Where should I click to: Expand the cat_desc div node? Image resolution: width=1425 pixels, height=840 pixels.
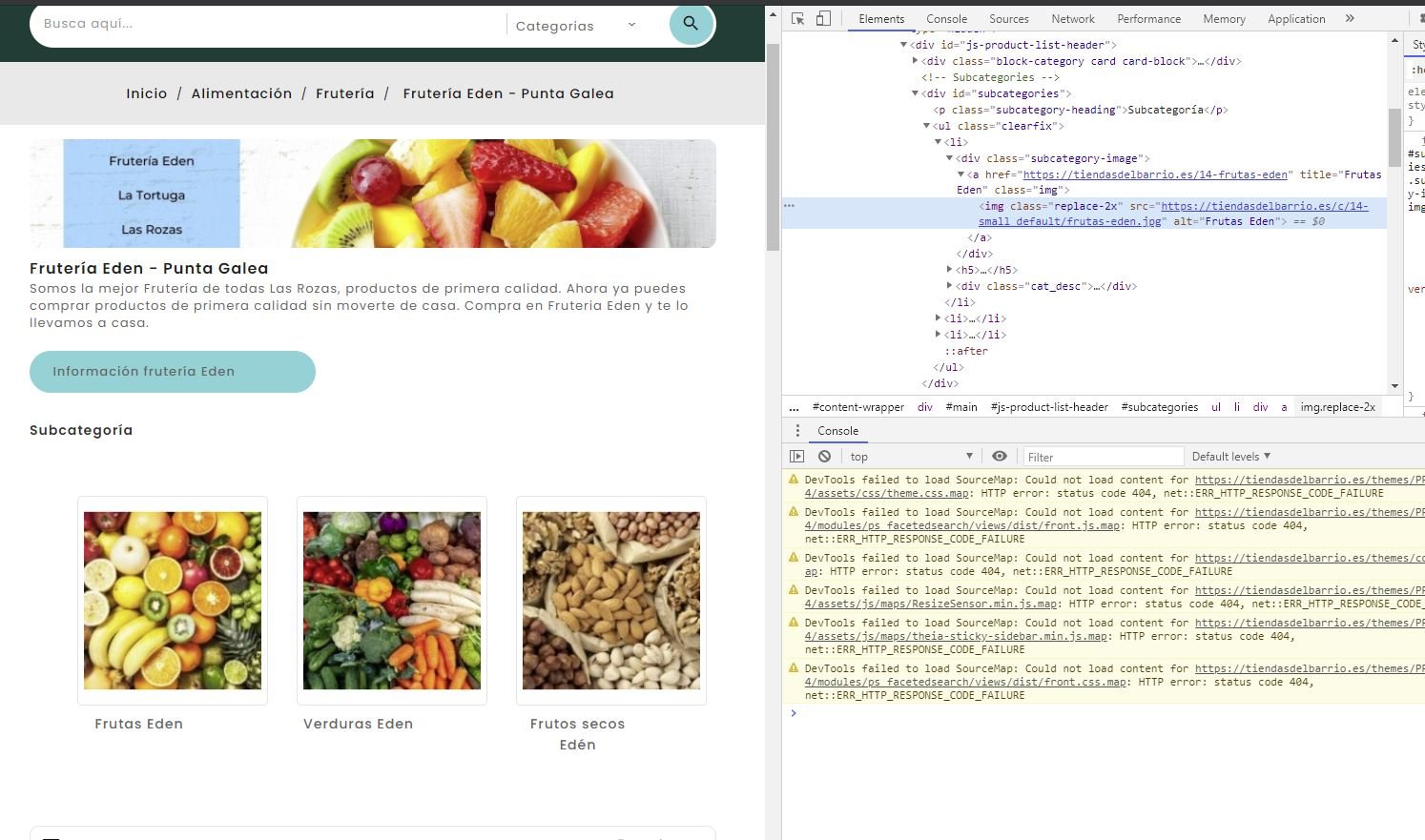tap(949, 286)
